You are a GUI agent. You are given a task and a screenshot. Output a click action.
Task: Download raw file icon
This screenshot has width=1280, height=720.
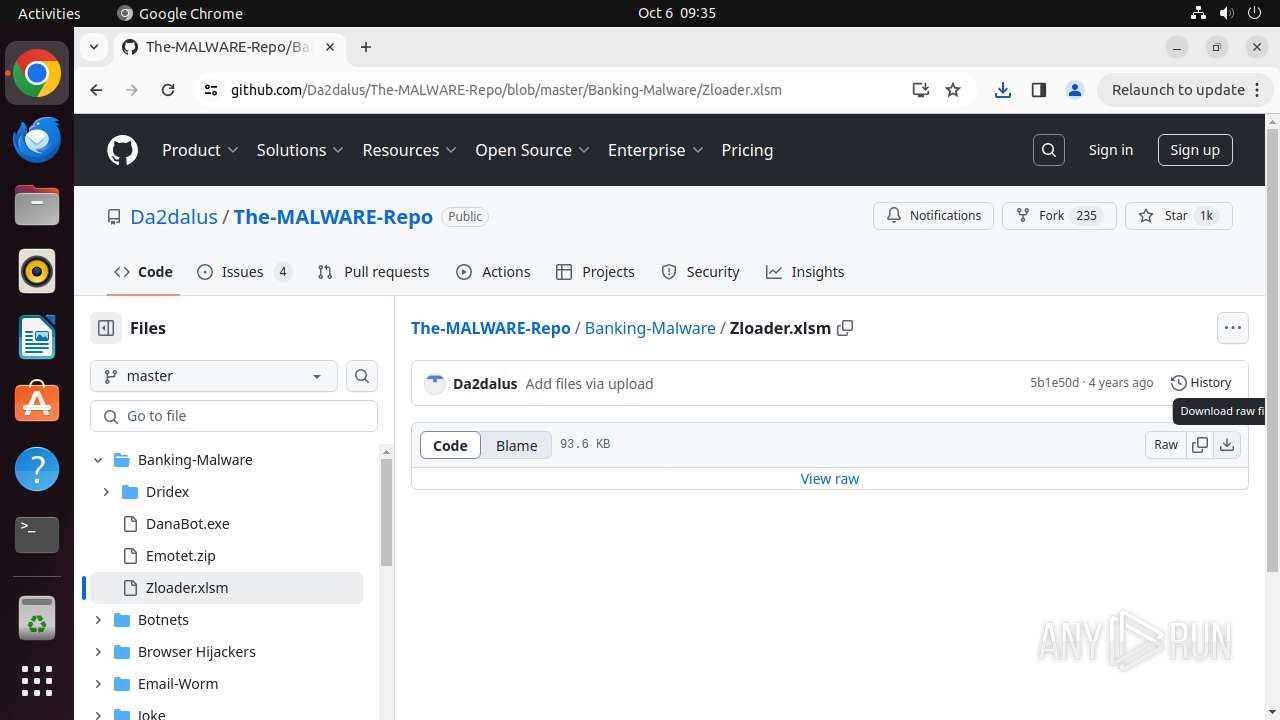coord(1227,445)
